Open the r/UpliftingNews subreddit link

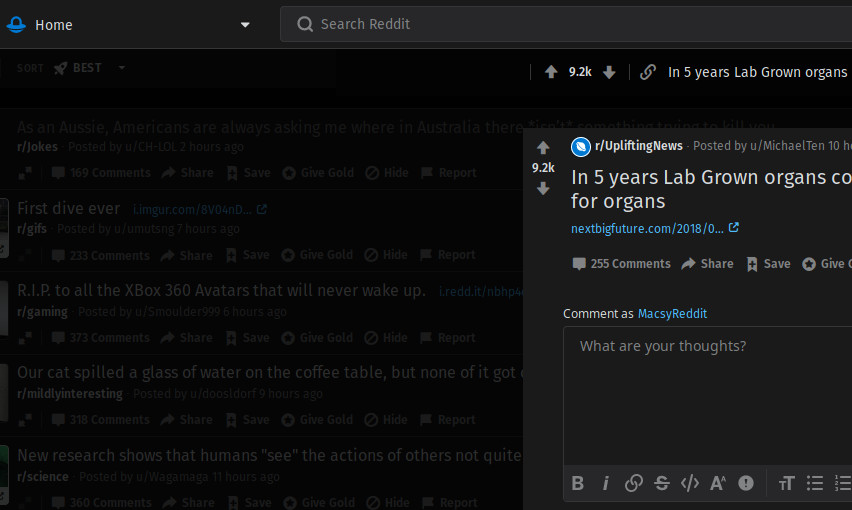tap(638, 146)
